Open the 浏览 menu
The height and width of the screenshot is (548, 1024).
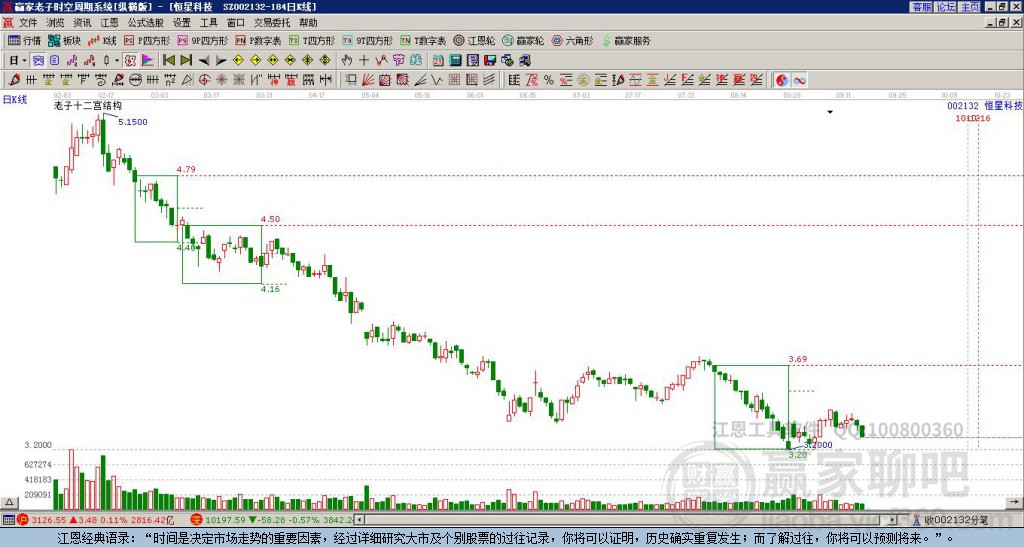coord(55,23)
